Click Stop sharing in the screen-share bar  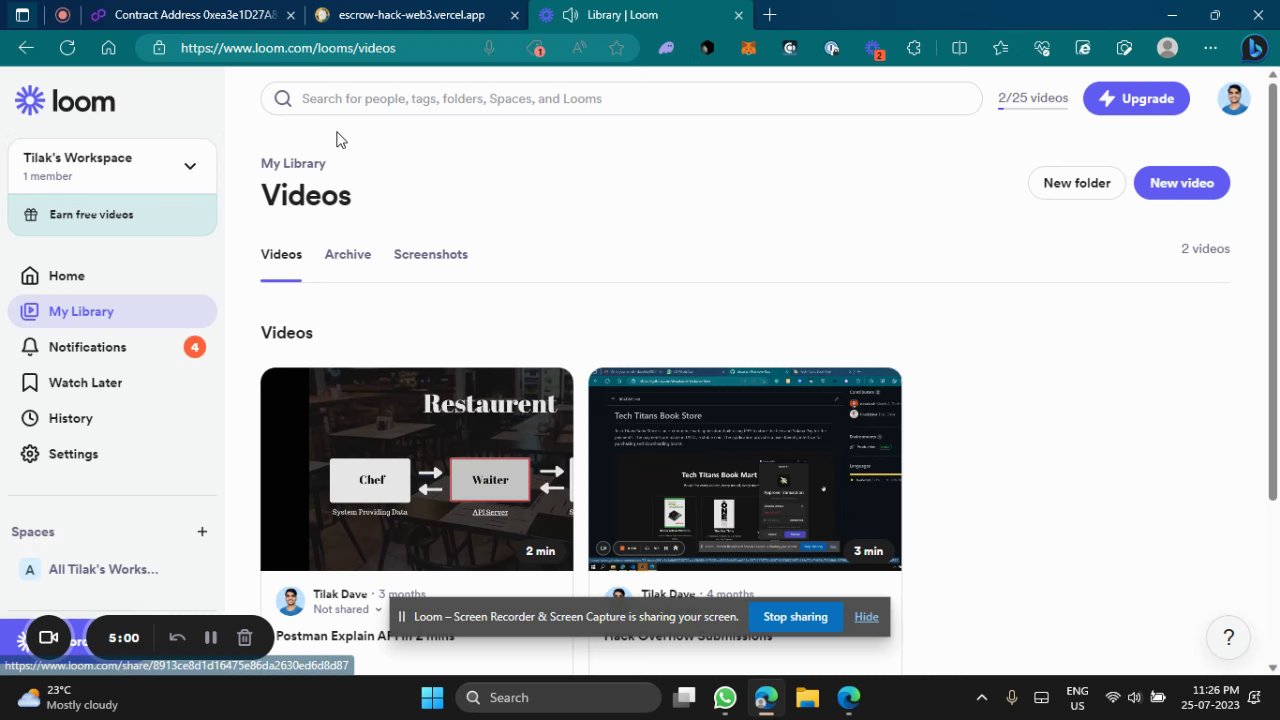(x=795, y=617)
